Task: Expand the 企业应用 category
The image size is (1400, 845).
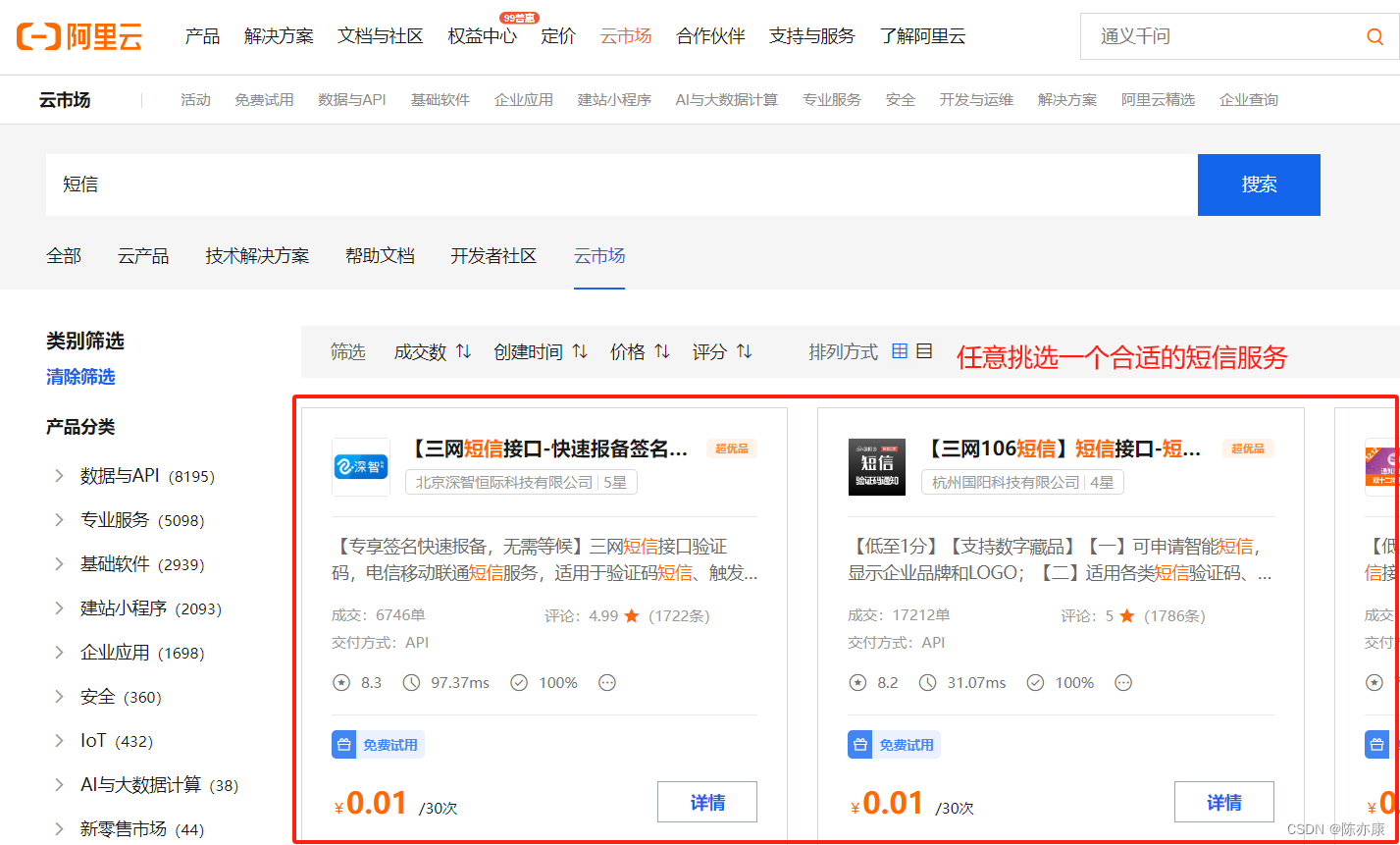Action: click(59, 653)
